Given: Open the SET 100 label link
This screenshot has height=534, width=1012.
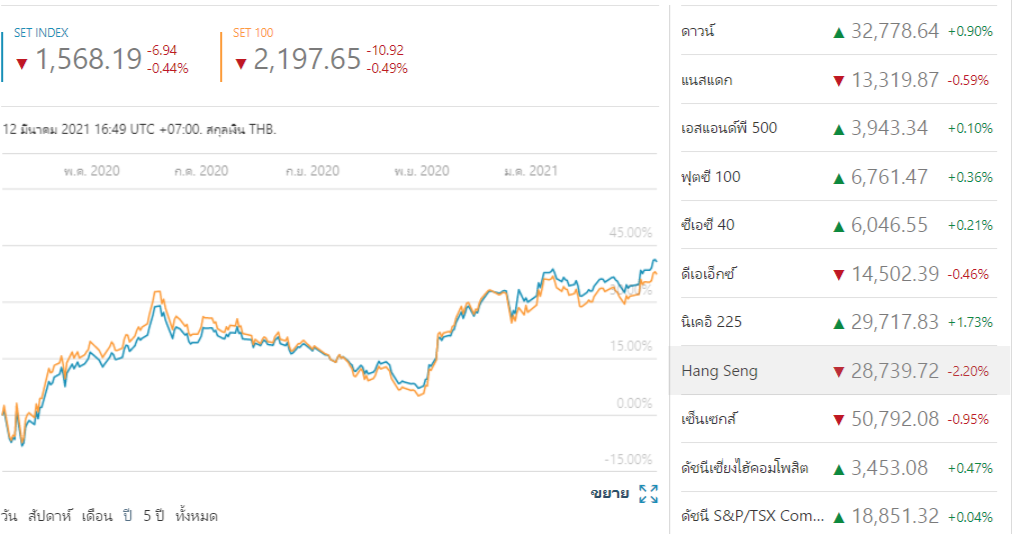Looking at the screenshot, I should coord(250,33).
